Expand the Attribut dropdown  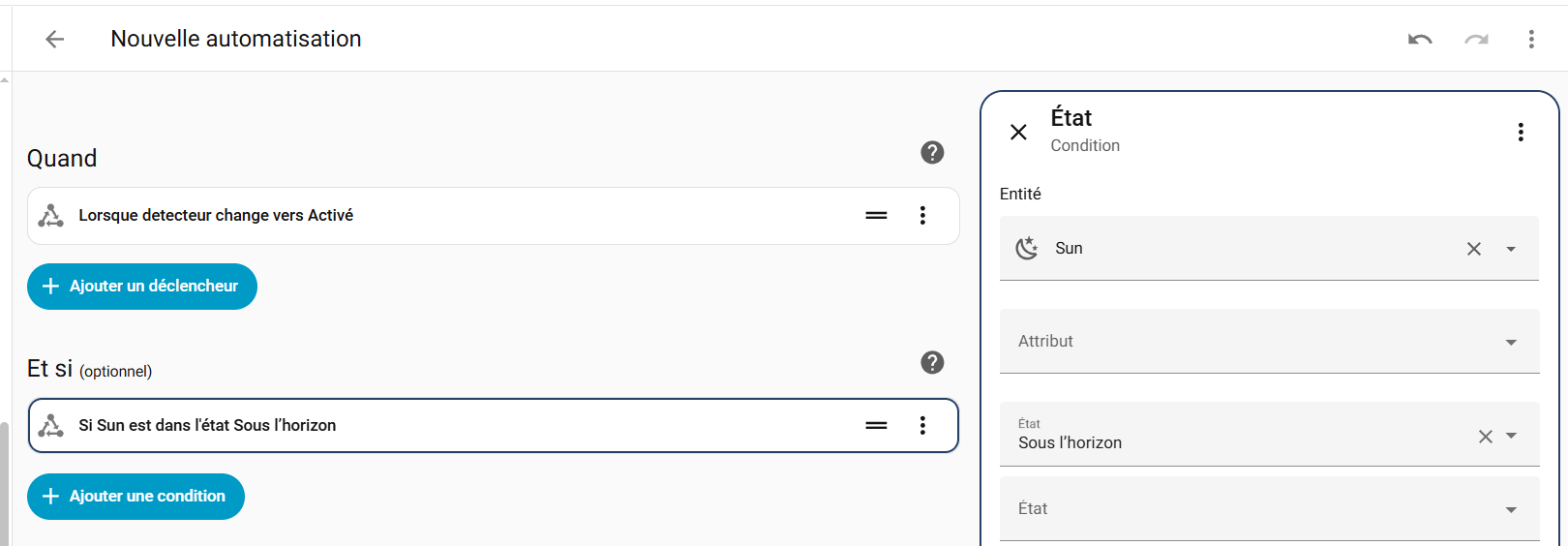[x=1511, y=342]
